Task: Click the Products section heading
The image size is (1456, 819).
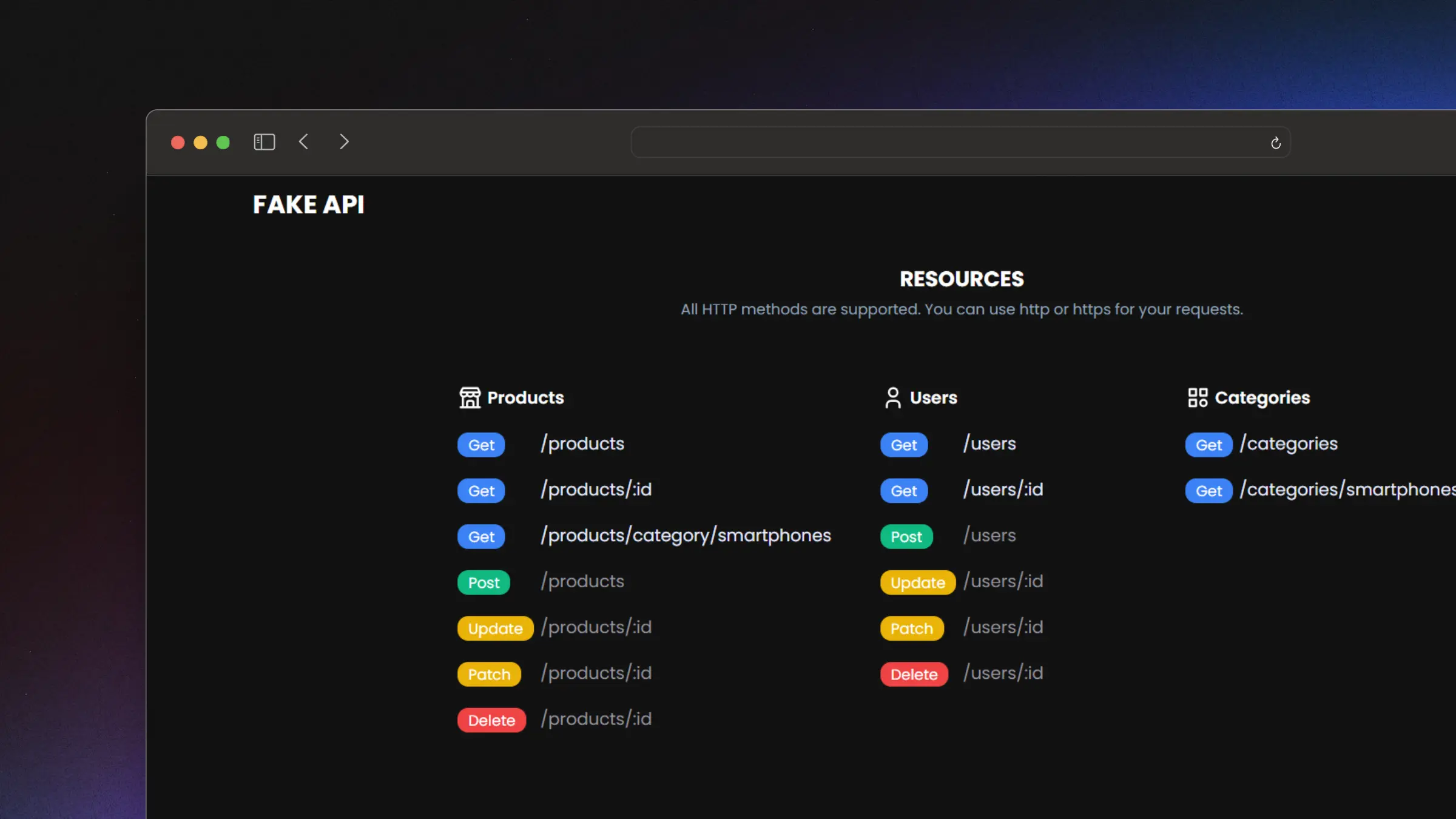Action: tap(525, 398)
